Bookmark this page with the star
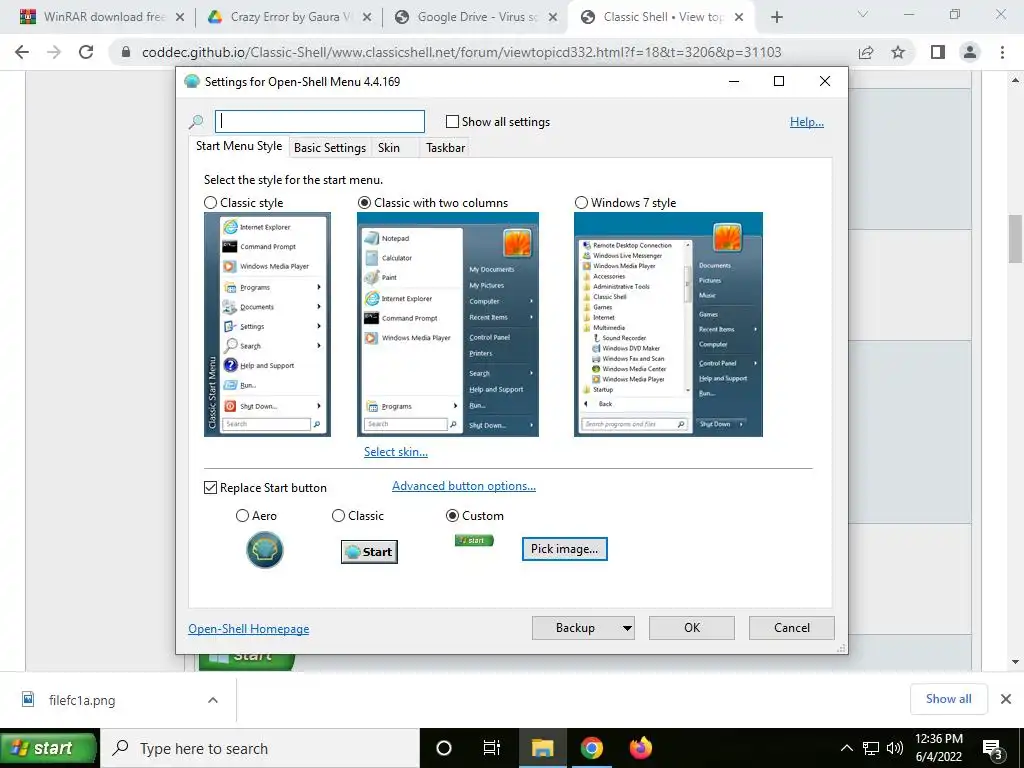Viewport: 1024px width, 768px height. 898,52
